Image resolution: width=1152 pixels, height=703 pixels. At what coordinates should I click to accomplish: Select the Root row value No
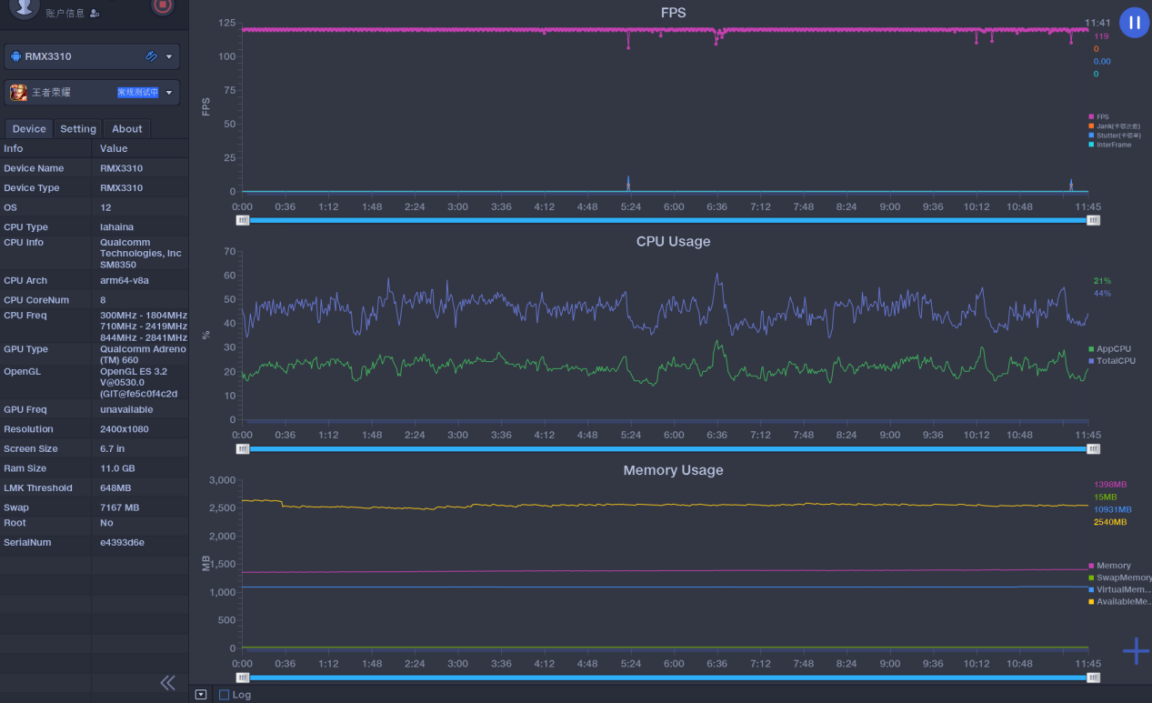tap(107, 523)
